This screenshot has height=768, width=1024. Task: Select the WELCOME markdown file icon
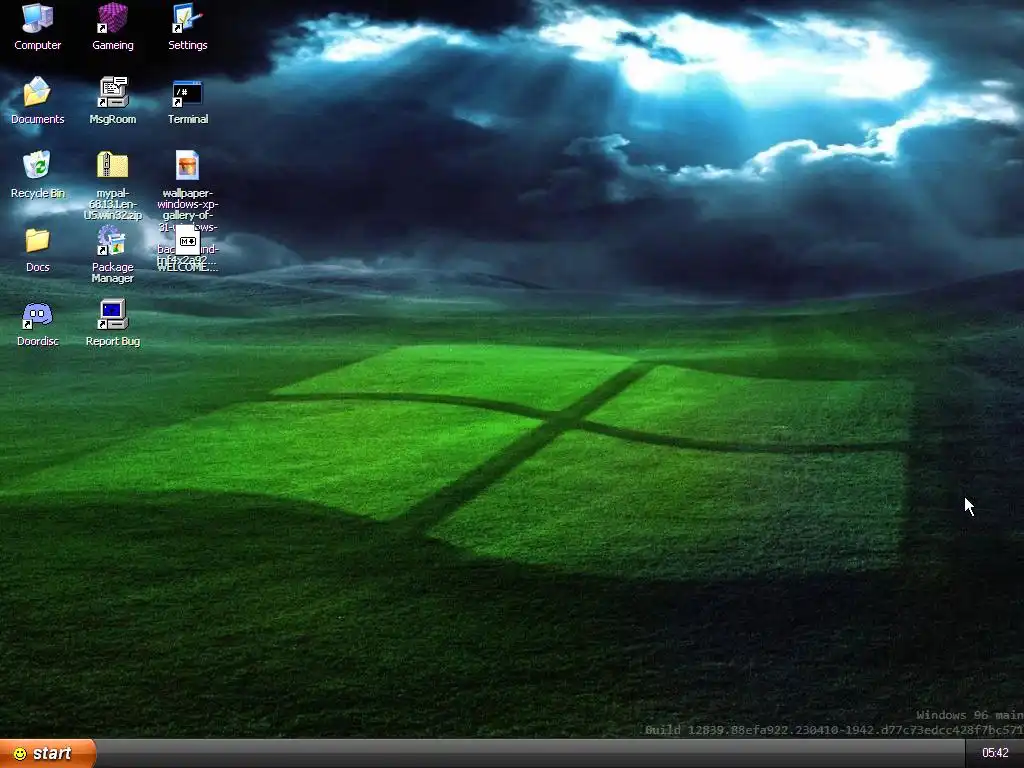(x=187, y=240)
